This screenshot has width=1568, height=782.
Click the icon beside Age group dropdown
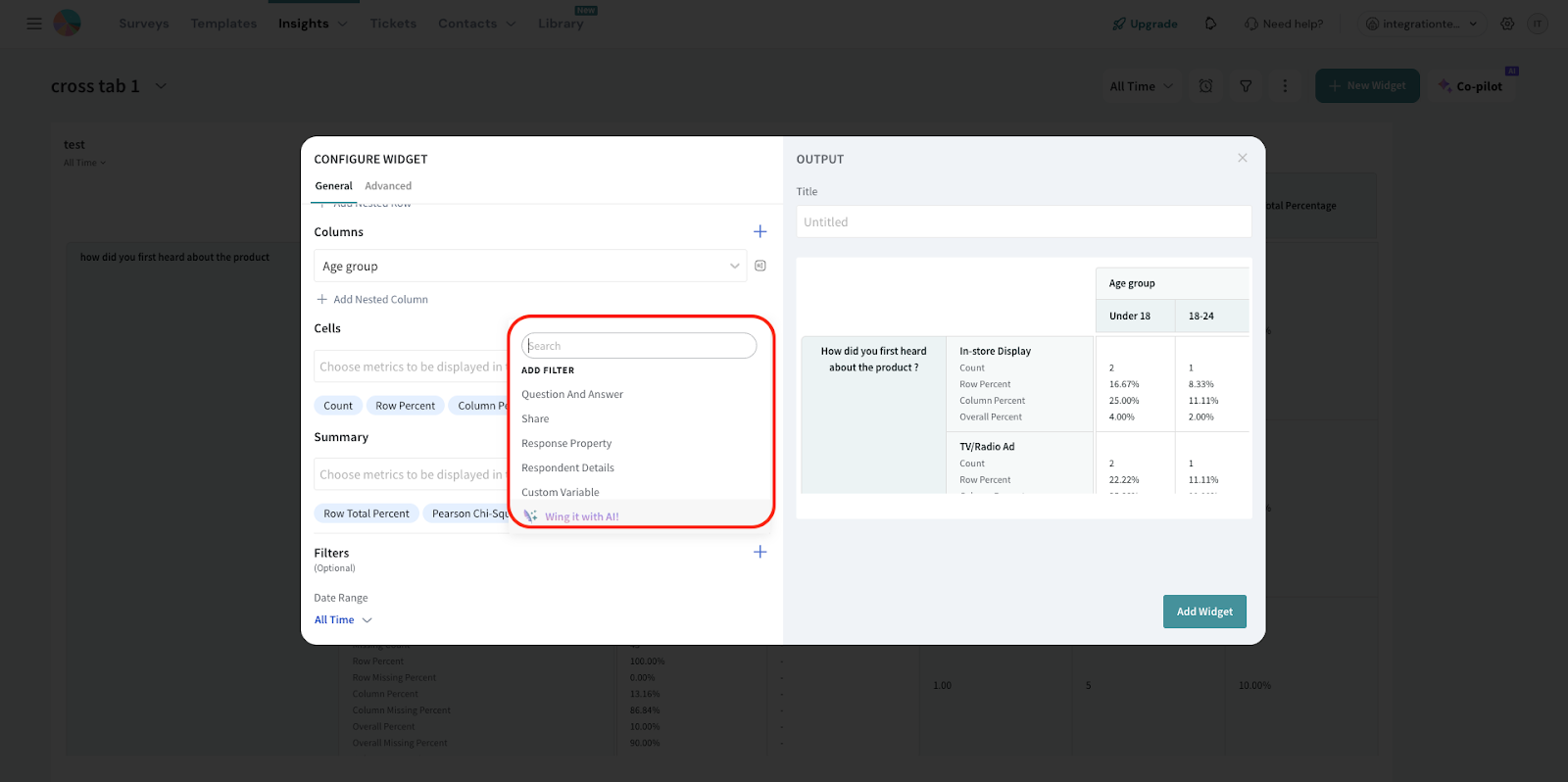[759, 266]
